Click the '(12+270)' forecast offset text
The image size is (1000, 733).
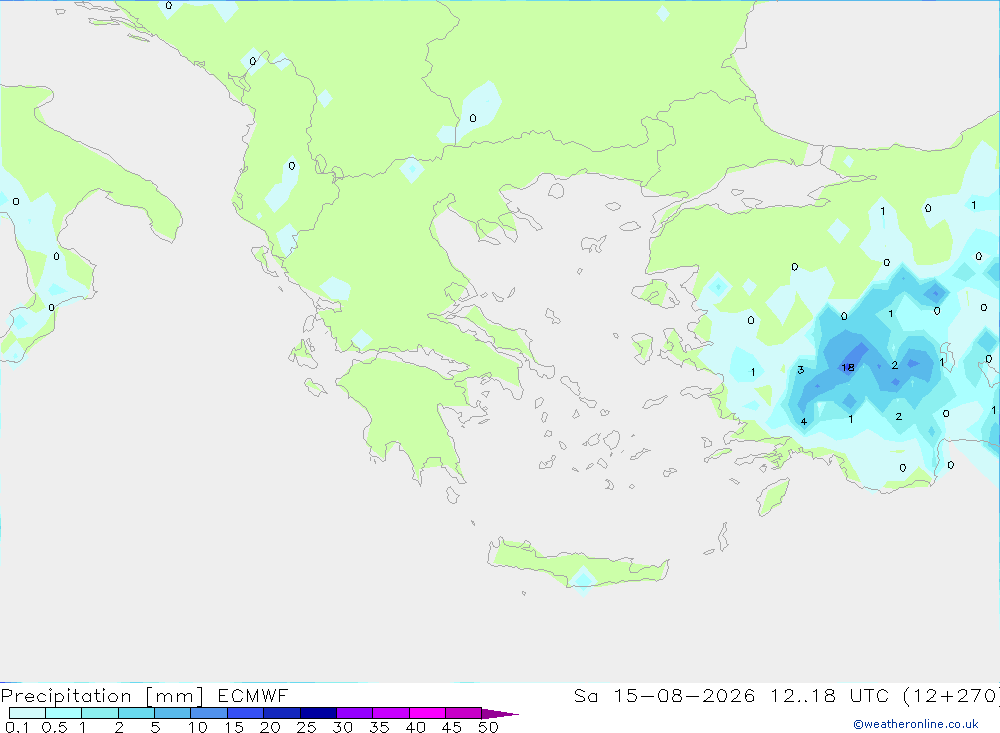click(x=951, y=695)
